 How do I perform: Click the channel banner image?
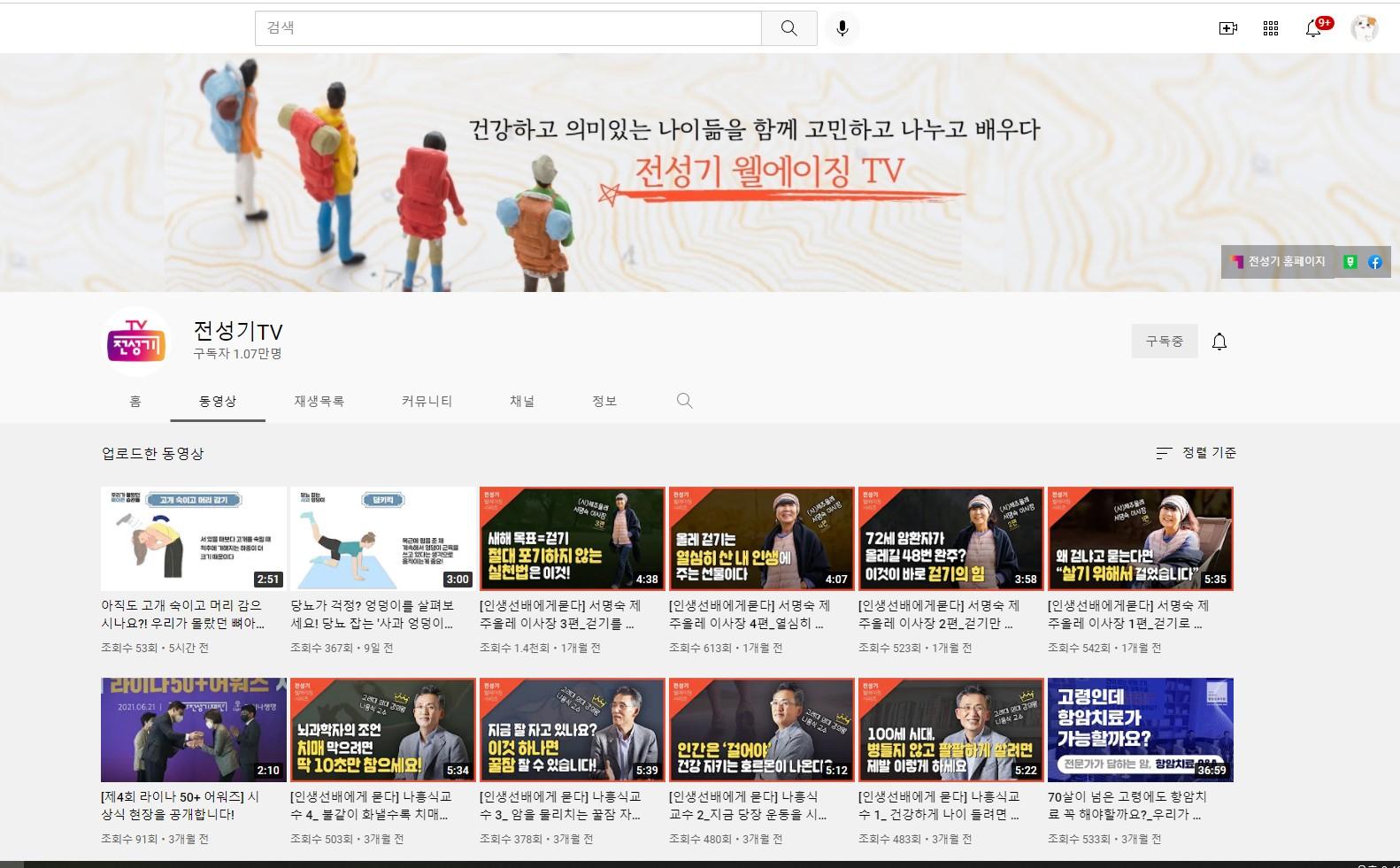click(x=699, y=173)
